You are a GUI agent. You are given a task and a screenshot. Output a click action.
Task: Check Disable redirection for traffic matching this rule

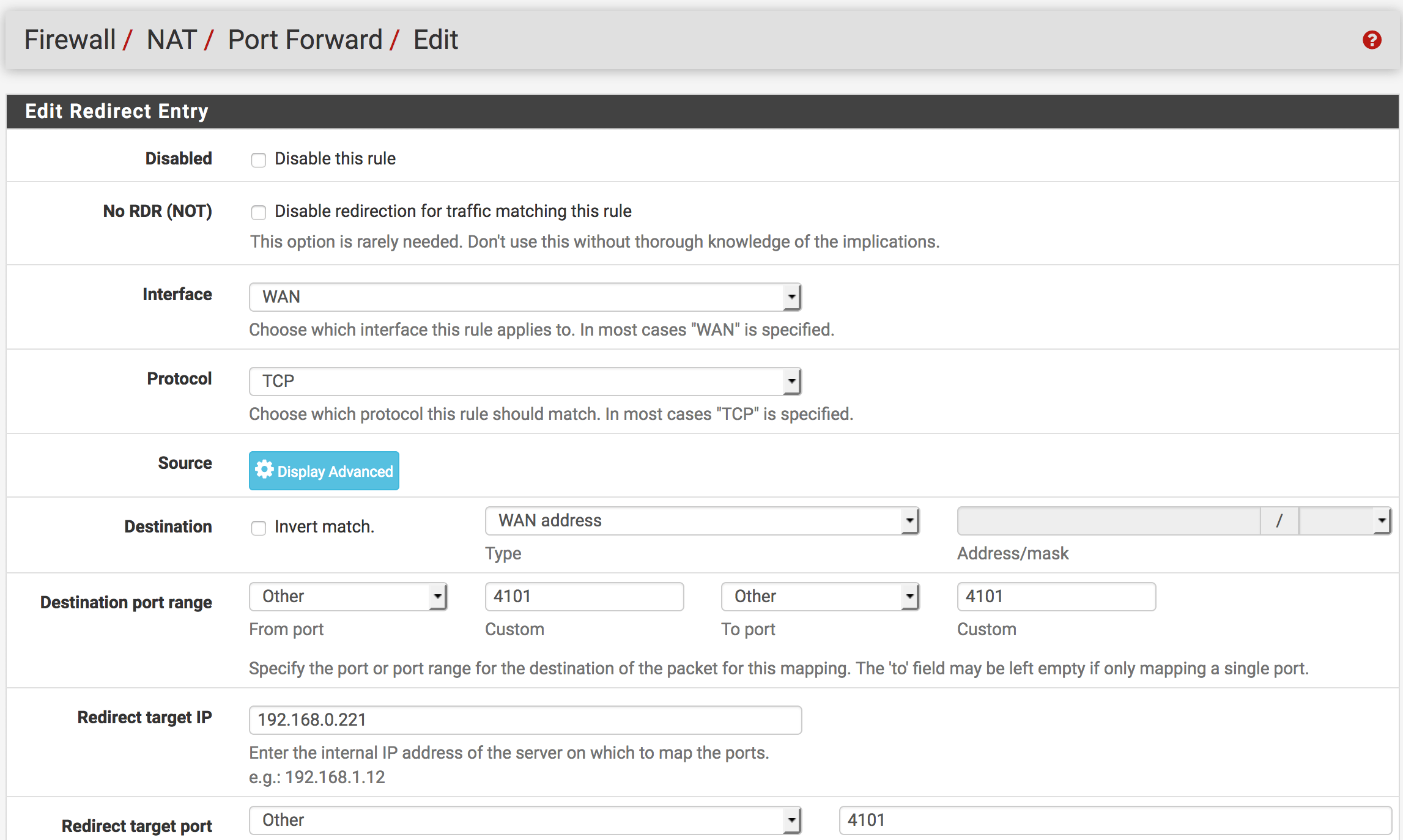[x=259, y=213]
